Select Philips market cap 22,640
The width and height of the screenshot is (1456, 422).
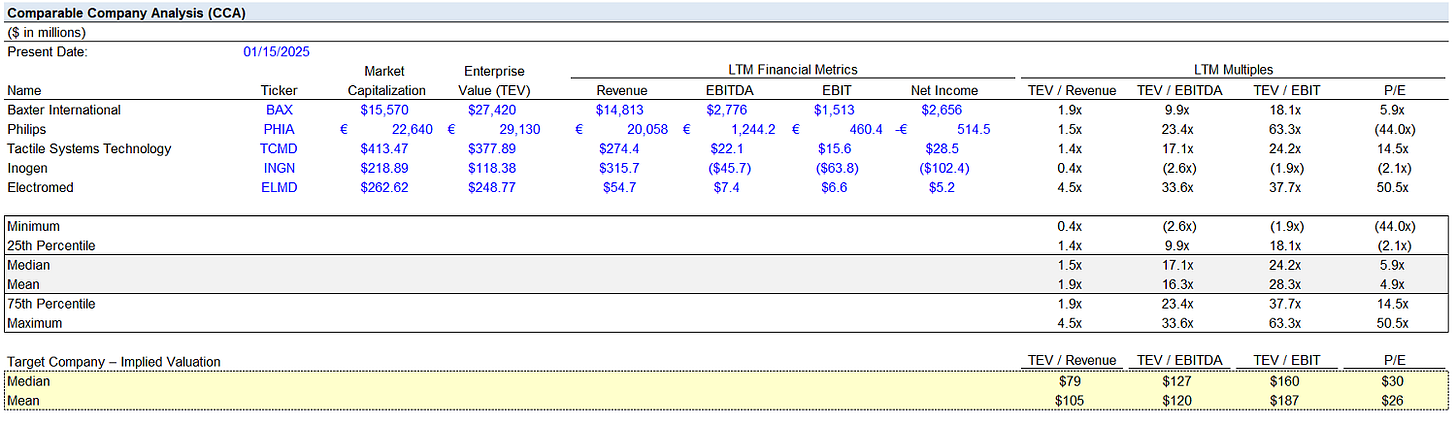click(x=410, y=129)
